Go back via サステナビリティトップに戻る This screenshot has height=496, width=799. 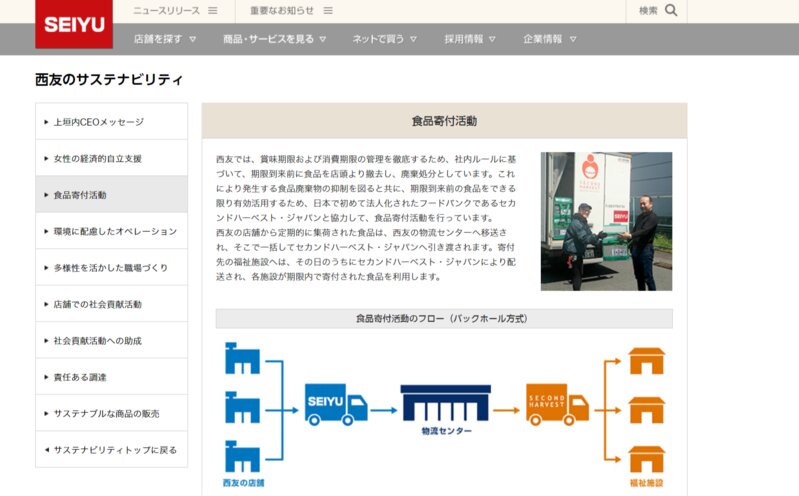pos(112,450)
